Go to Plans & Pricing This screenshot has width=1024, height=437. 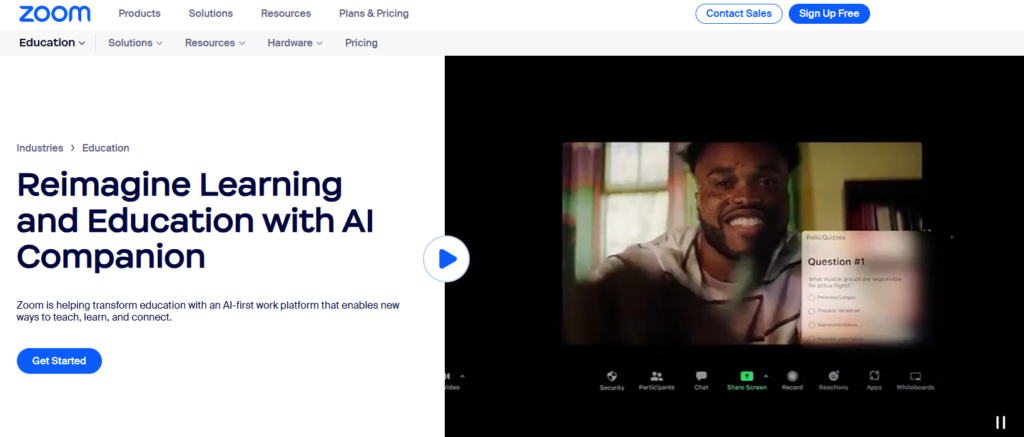tap(374, 14)
